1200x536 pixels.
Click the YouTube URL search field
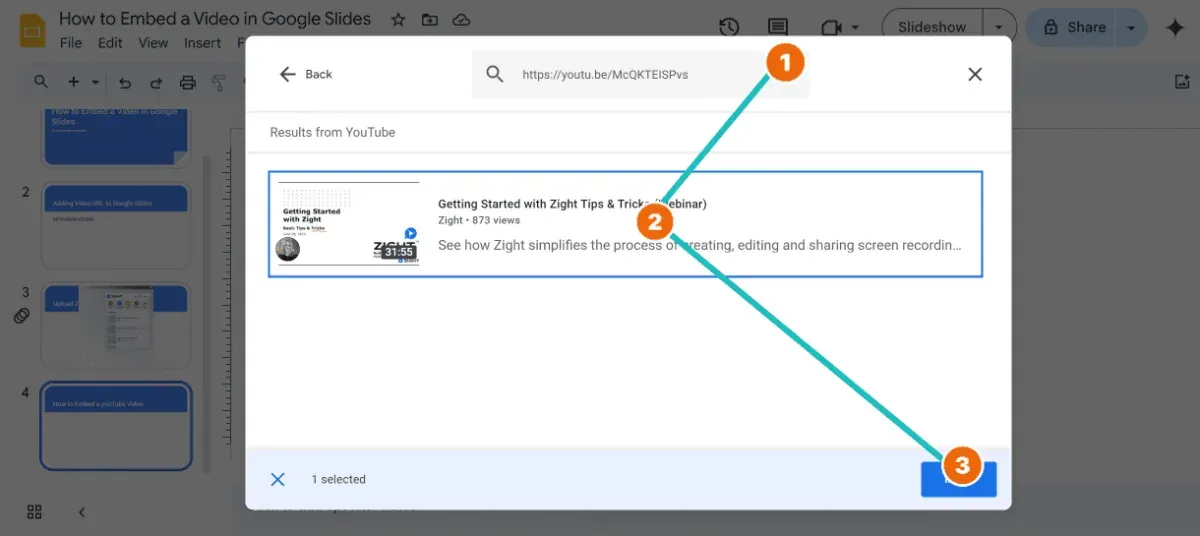pyautogui.click(x=641, y=74)
